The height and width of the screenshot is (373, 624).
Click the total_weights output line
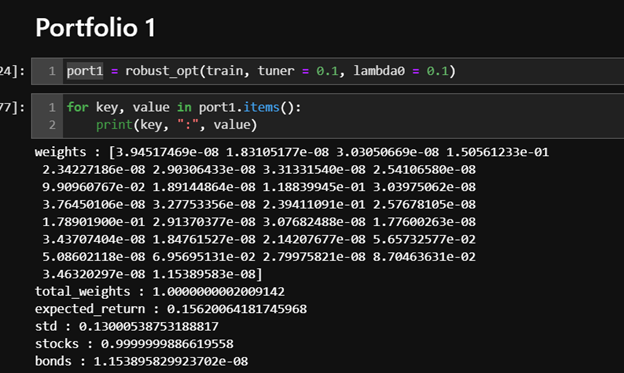[160, 292]
